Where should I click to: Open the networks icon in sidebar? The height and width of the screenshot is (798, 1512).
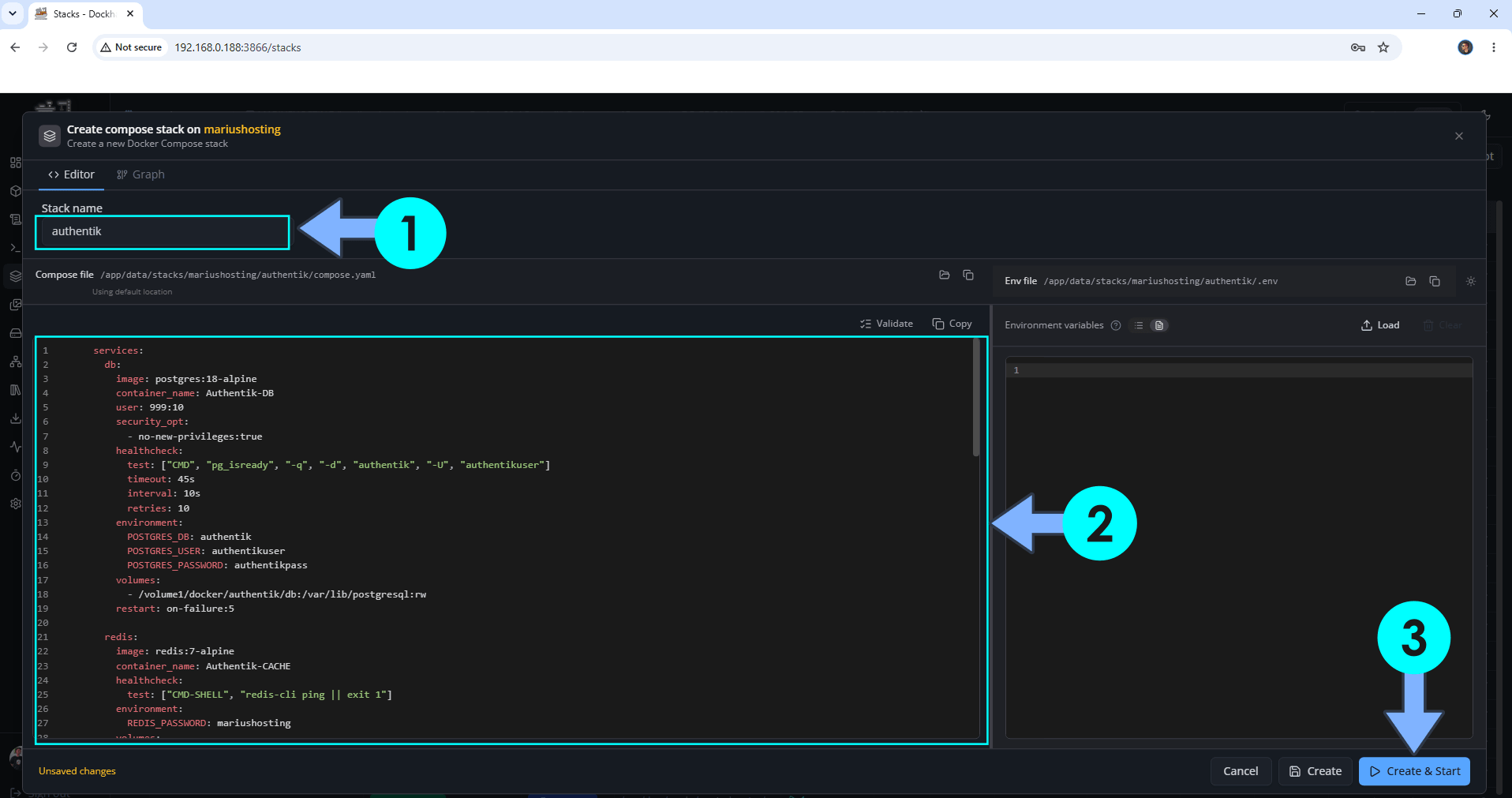click(x=15, y=362)
